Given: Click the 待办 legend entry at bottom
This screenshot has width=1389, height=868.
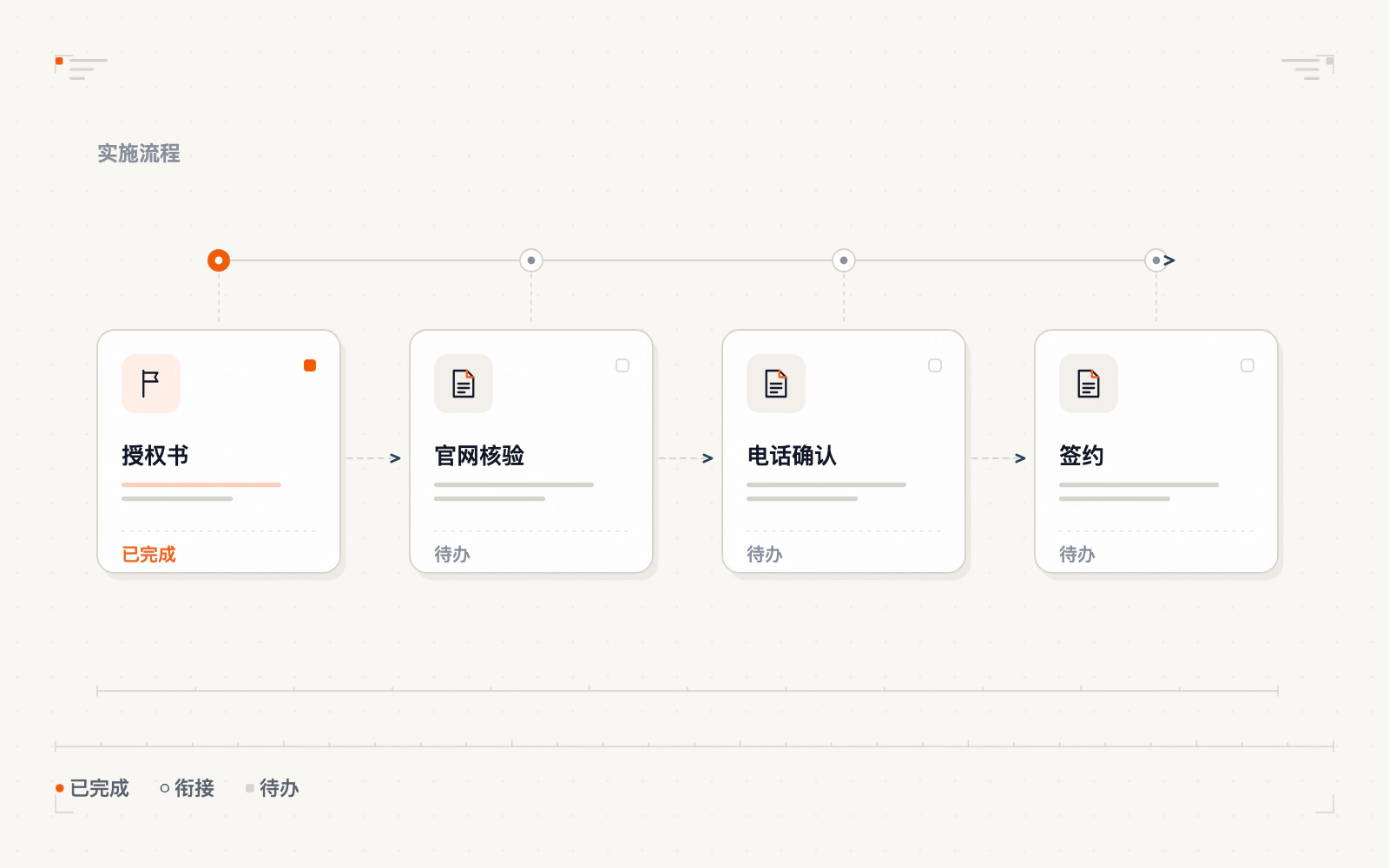Looking at the screenshot, I should coord(273,788).
